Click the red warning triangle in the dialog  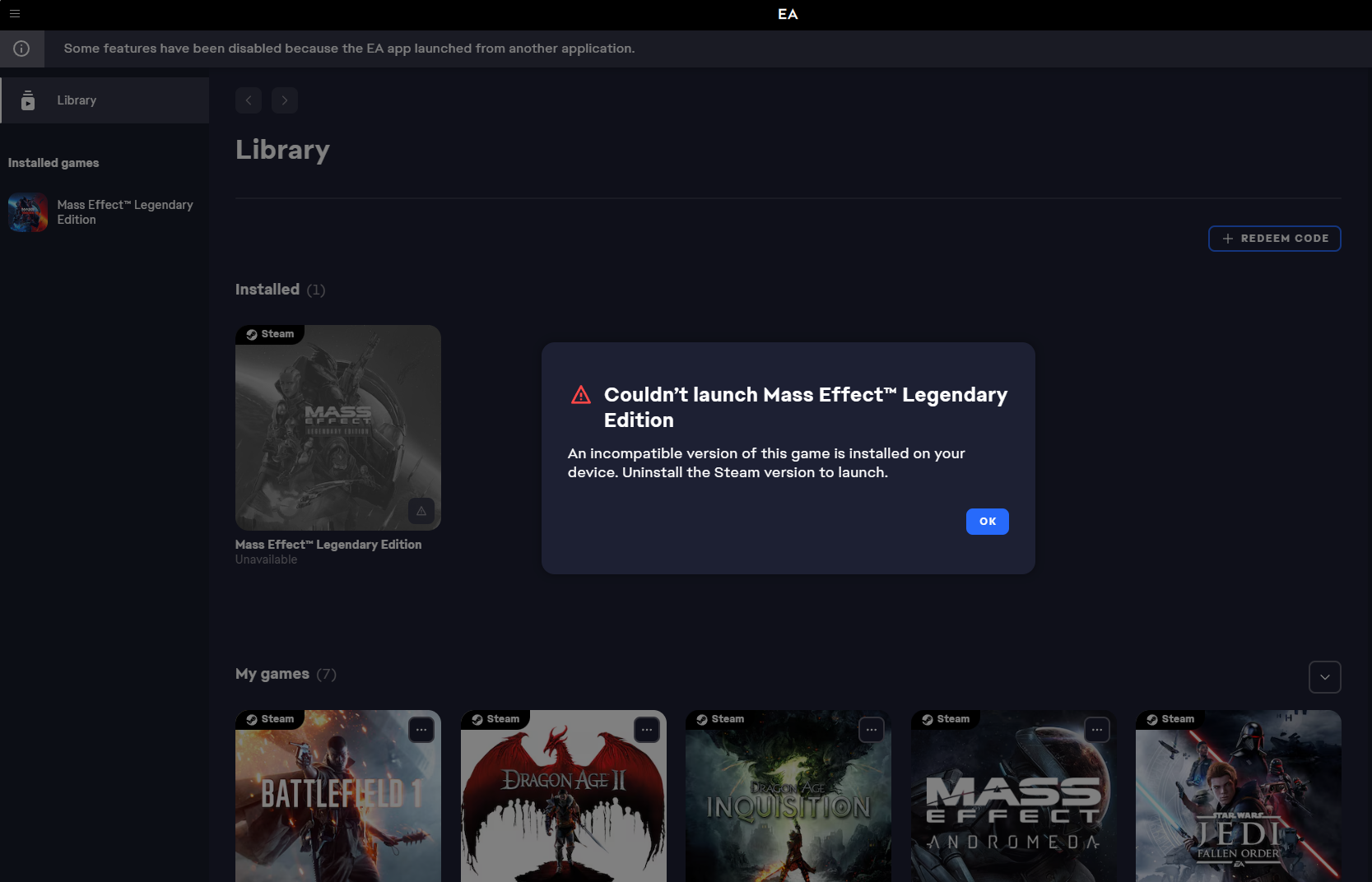pyautogui.click(x=581, y=395)
